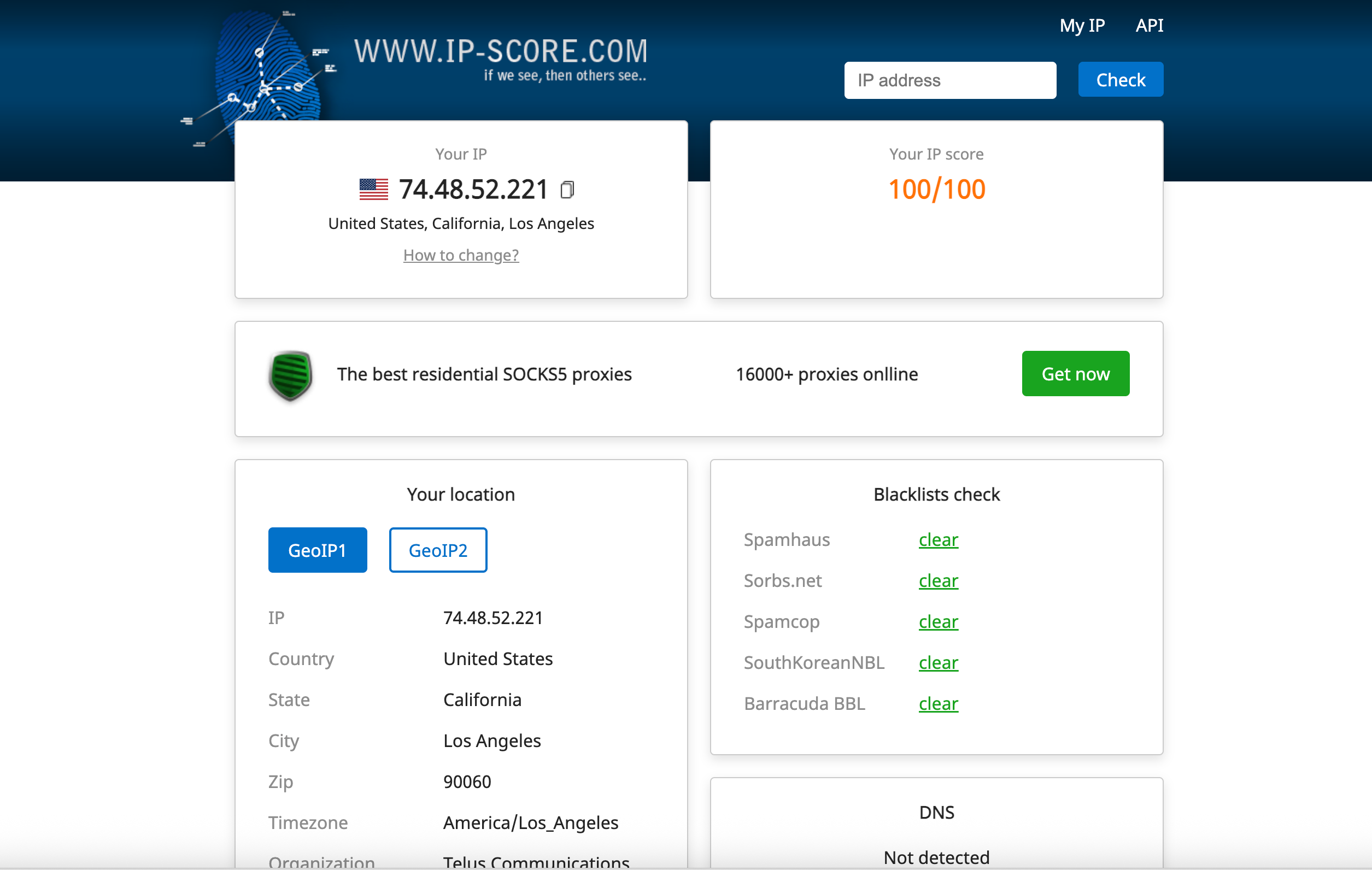This screenshot has width=1372, height=870.
Task: Open the How to change? link
Action: click(x=461, y=255)
